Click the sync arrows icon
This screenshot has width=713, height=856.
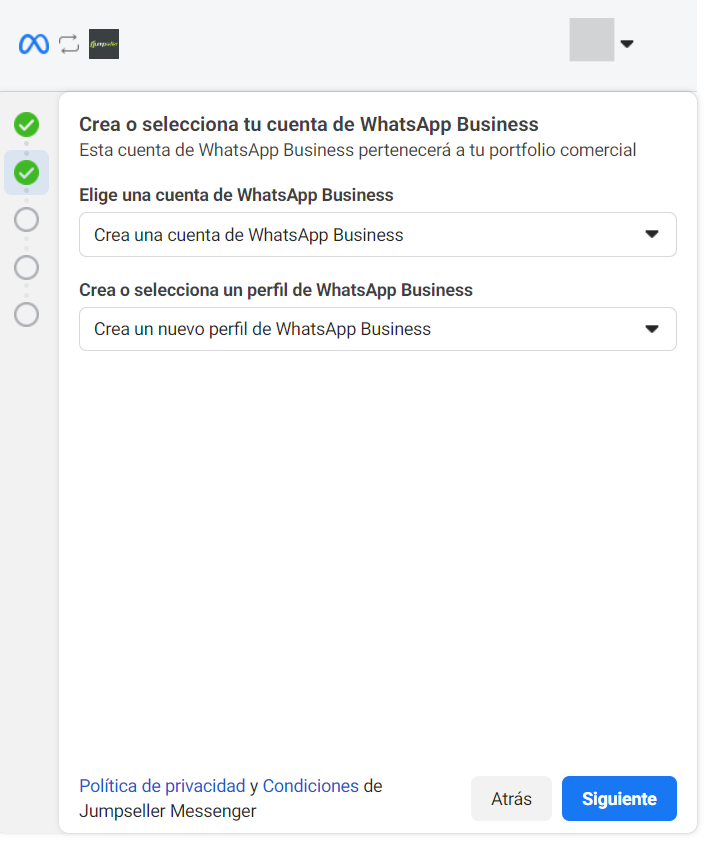[x=69, y=44]
